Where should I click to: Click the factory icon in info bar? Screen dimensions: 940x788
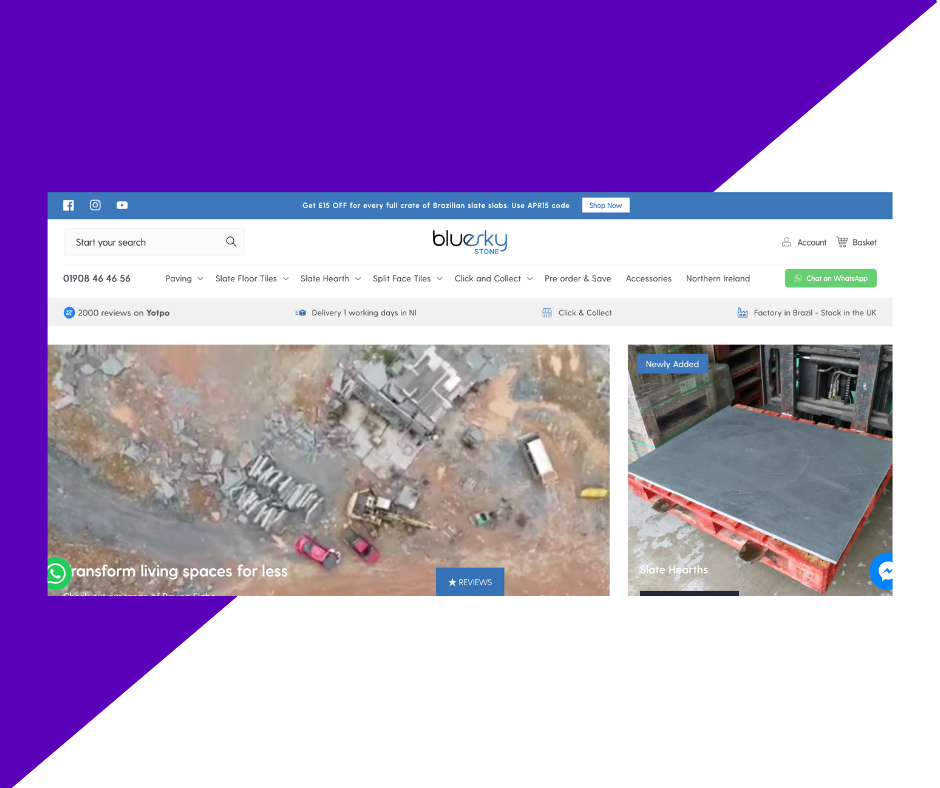point(742,312)
